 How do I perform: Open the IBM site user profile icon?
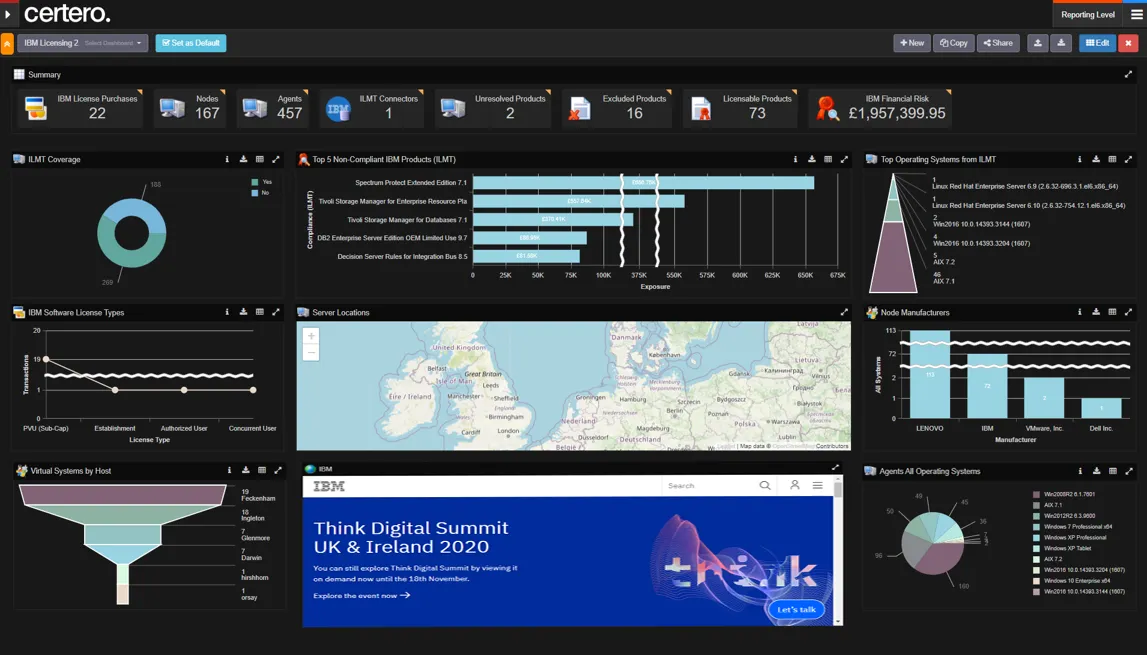(794, 485)
